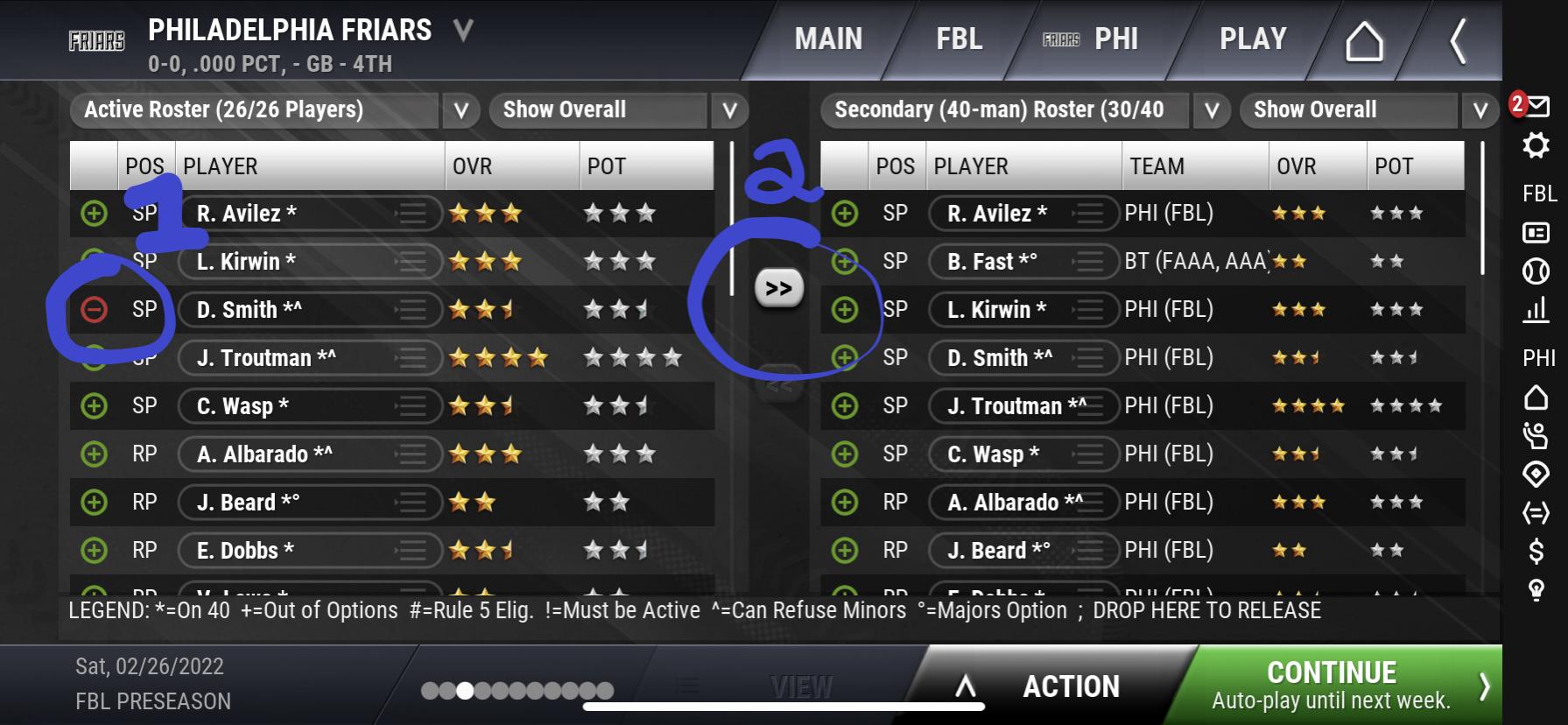The width and height of the screenshot is (1568, 725).
Task: Toggle the plus beside B. Fast
Action: tap(845, 261)
